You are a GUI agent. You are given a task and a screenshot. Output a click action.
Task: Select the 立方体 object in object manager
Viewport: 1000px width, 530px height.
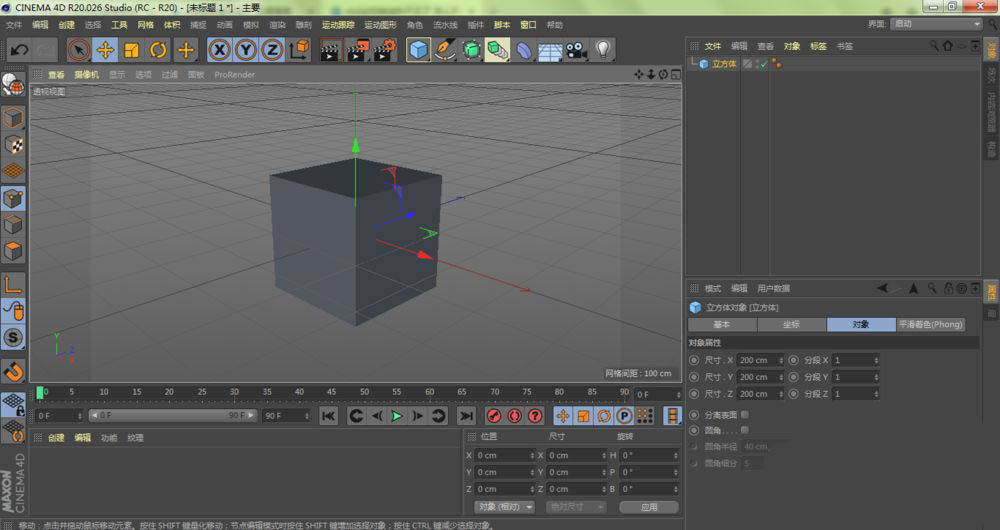(724, 64)
